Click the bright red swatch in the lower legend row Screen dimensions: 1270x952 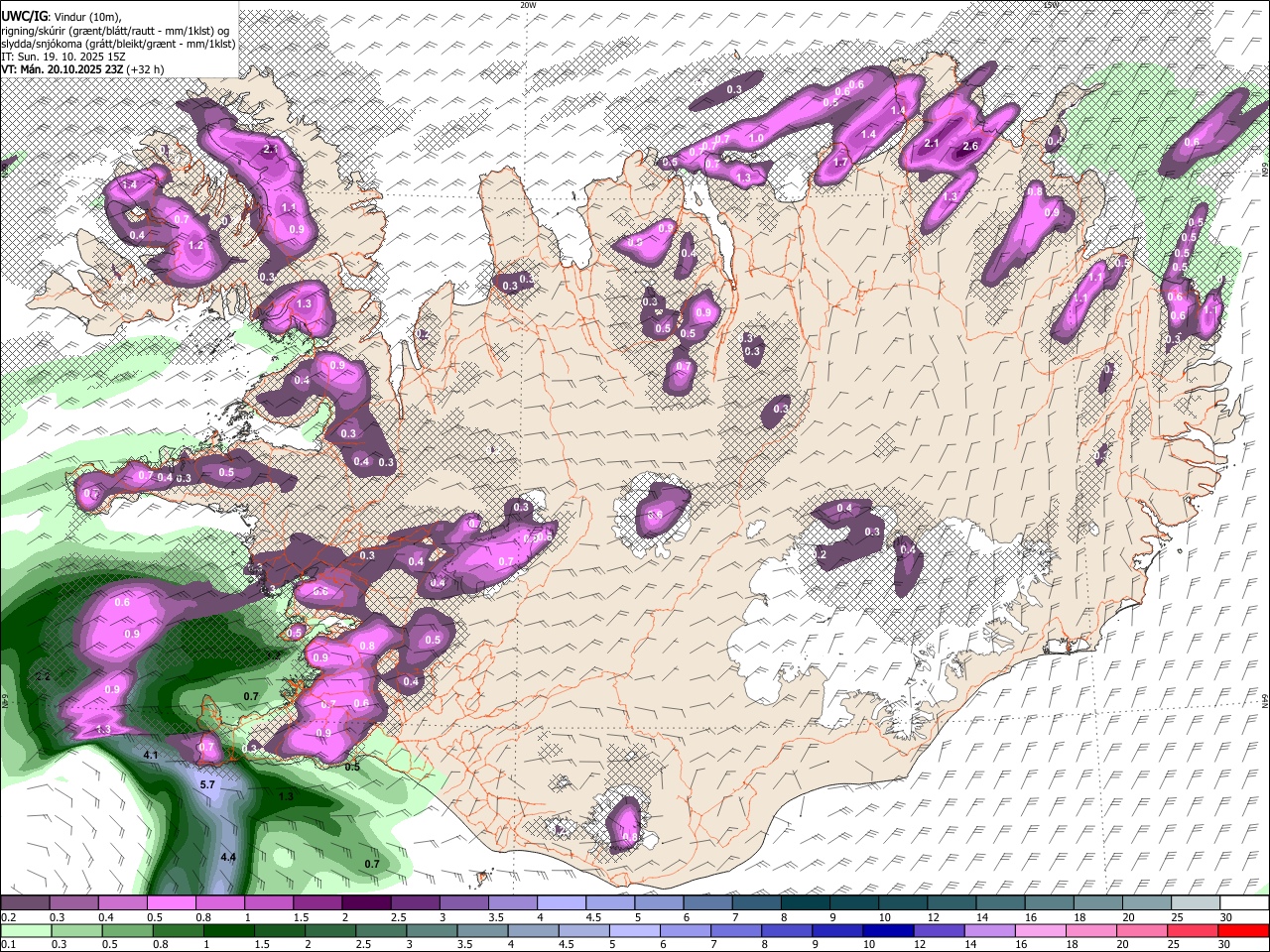(1243, 931)
